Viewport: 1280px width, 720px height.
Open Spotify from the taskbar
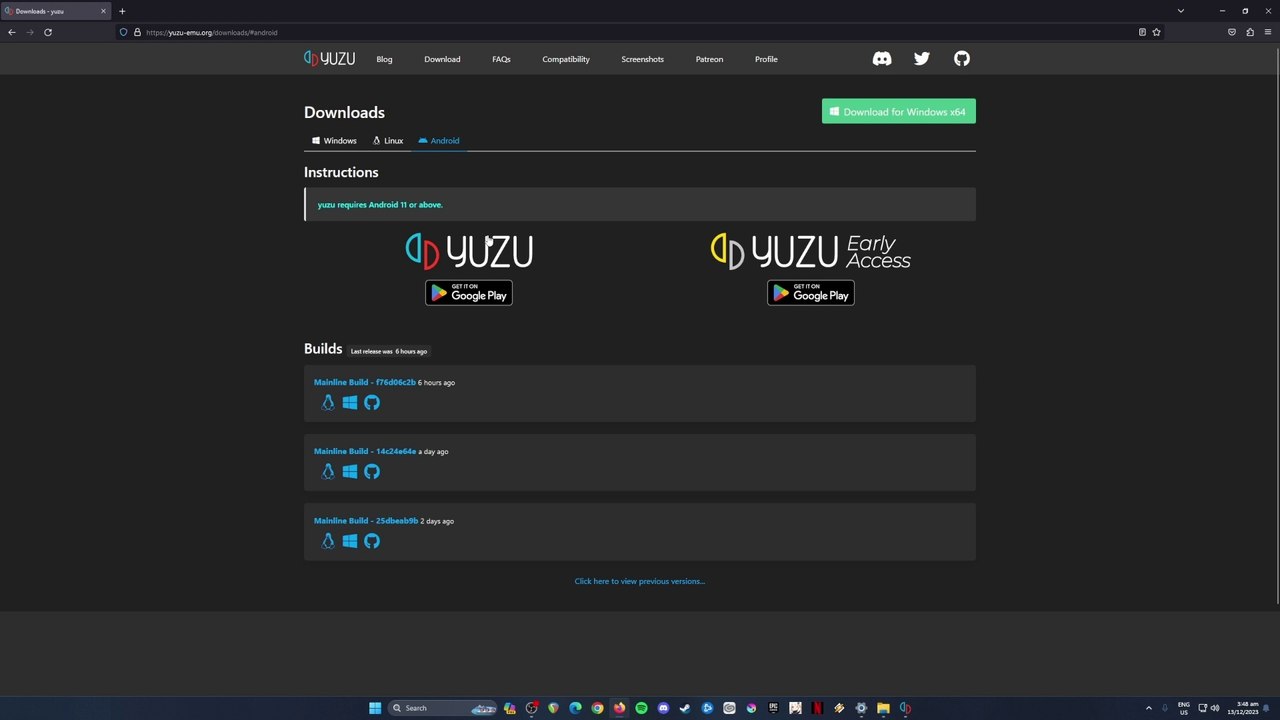(x=641, y=708)
